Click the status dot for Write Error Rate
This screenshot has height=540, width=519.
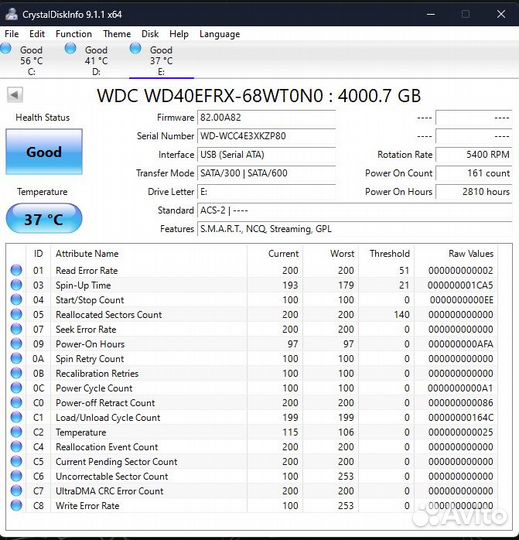click(x=16, y=505)
